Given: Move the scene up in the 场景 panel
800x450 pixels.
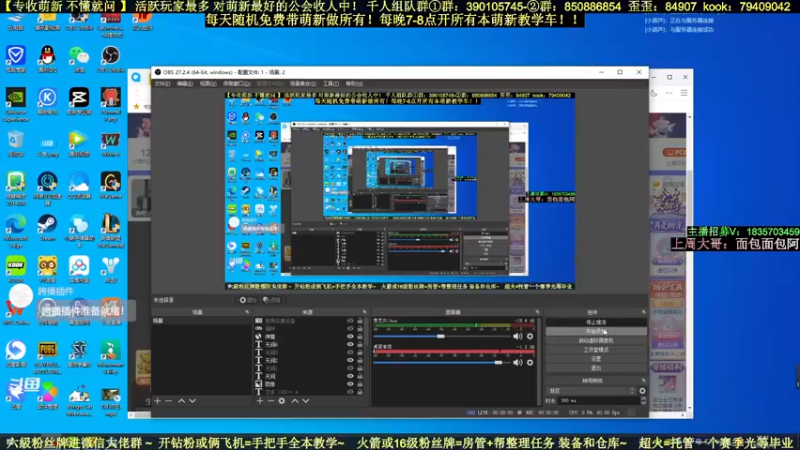Looking at the screenshot, I should (x=182, y=401).
